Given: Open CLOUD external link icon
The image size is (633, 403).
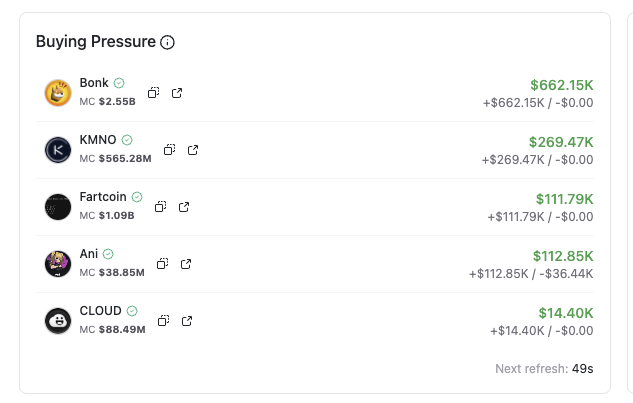Looking at the screenshot, I should [x=187, y=321].
